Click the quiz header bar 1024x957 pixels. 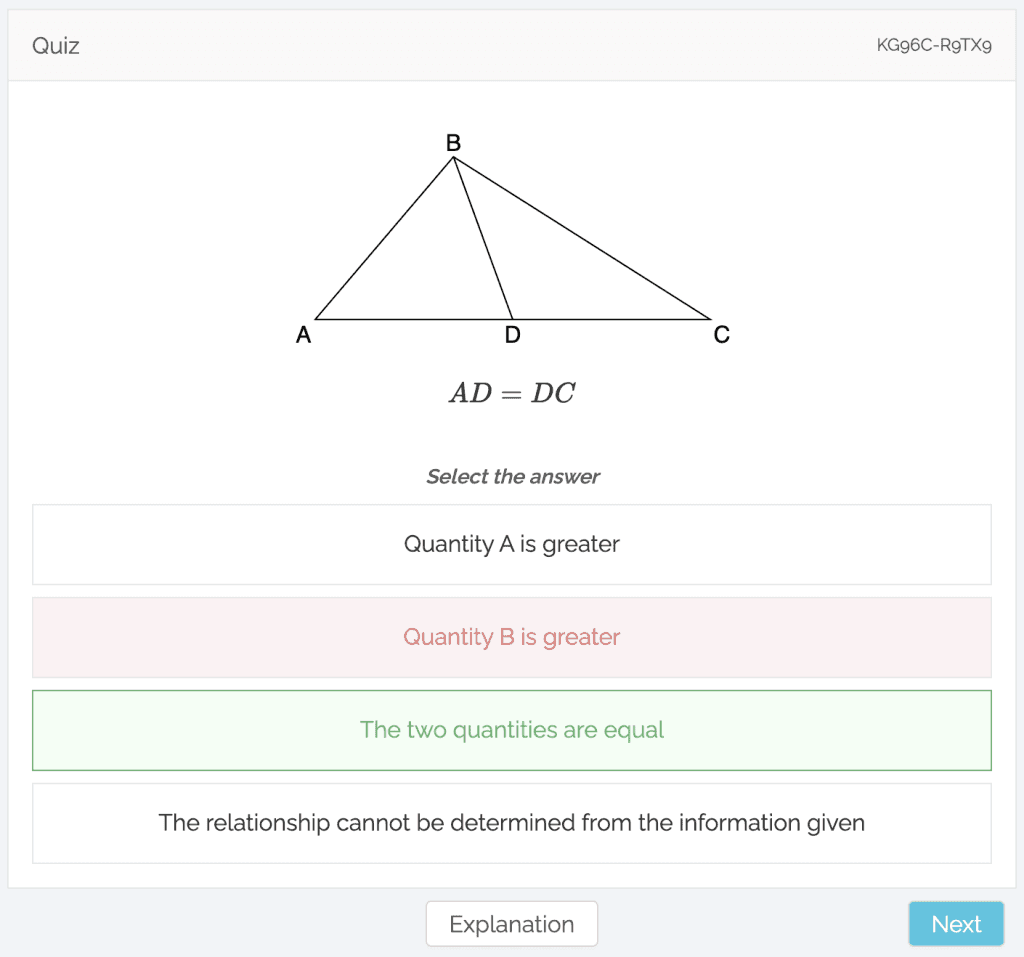point(512,45)
